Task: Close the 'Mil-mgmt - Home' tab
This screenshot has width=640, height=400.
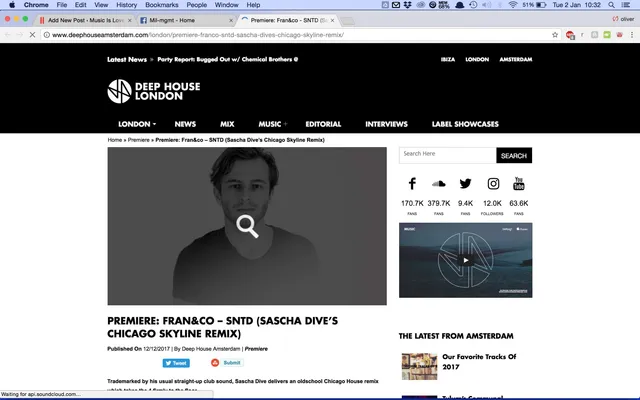Action: (231, 20)
